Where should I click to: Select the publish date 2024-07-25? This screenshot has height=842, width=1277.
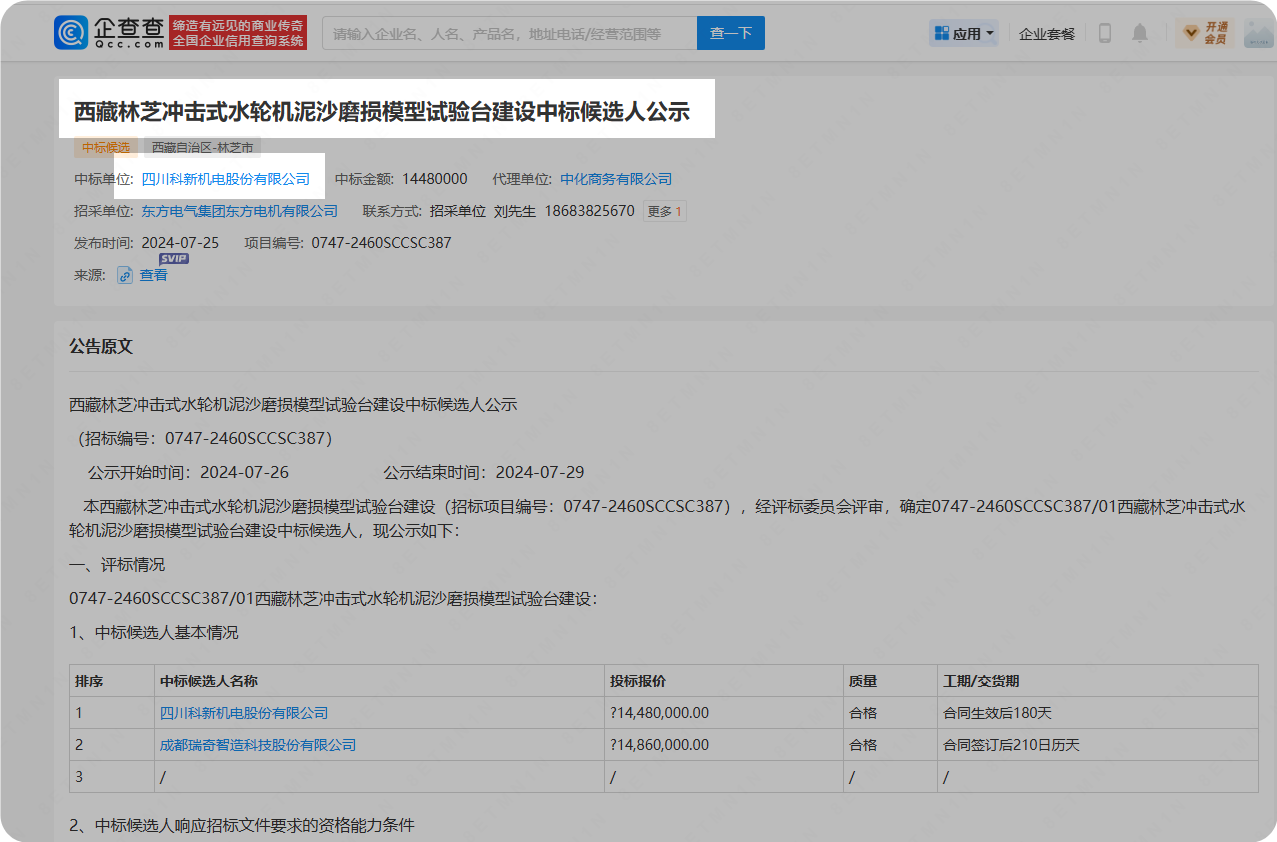point(180,243)
